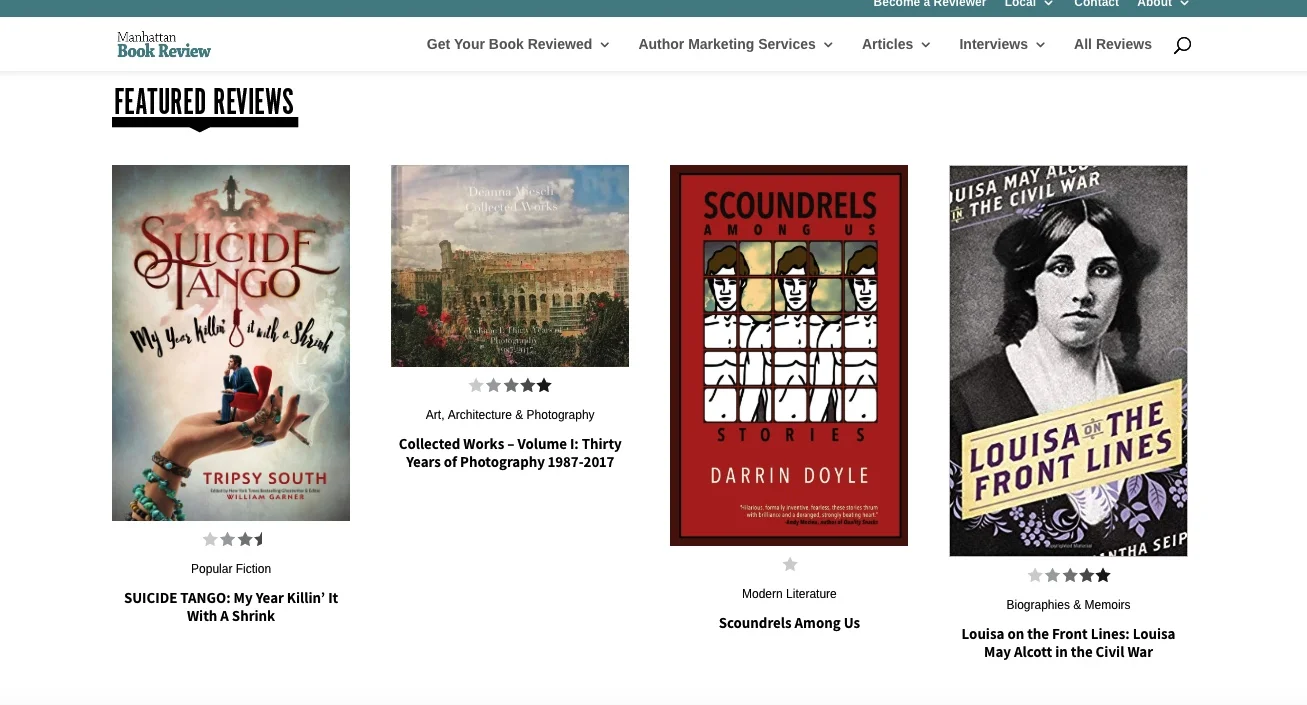The image size is (1307, 705).
Task: Click star rating under Suicide Tango cover
Action: (x=234, y=539)
